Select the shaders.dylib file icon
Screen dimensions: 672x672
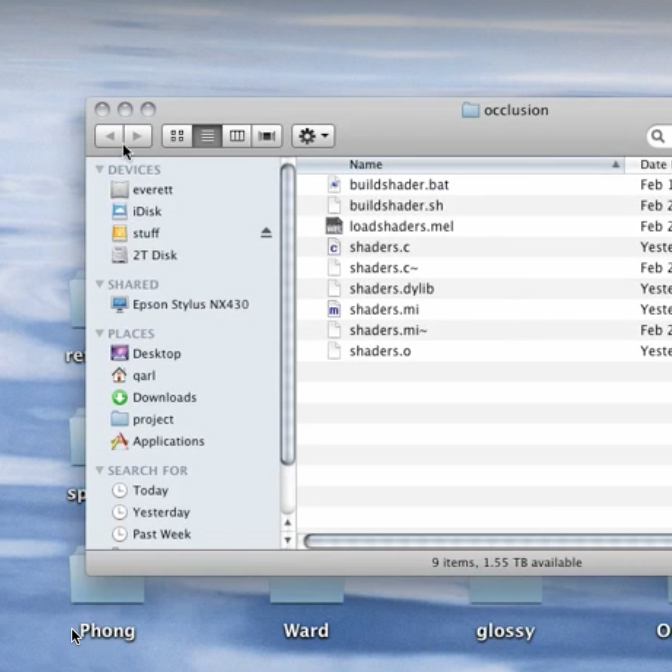[x=334, y=288]
